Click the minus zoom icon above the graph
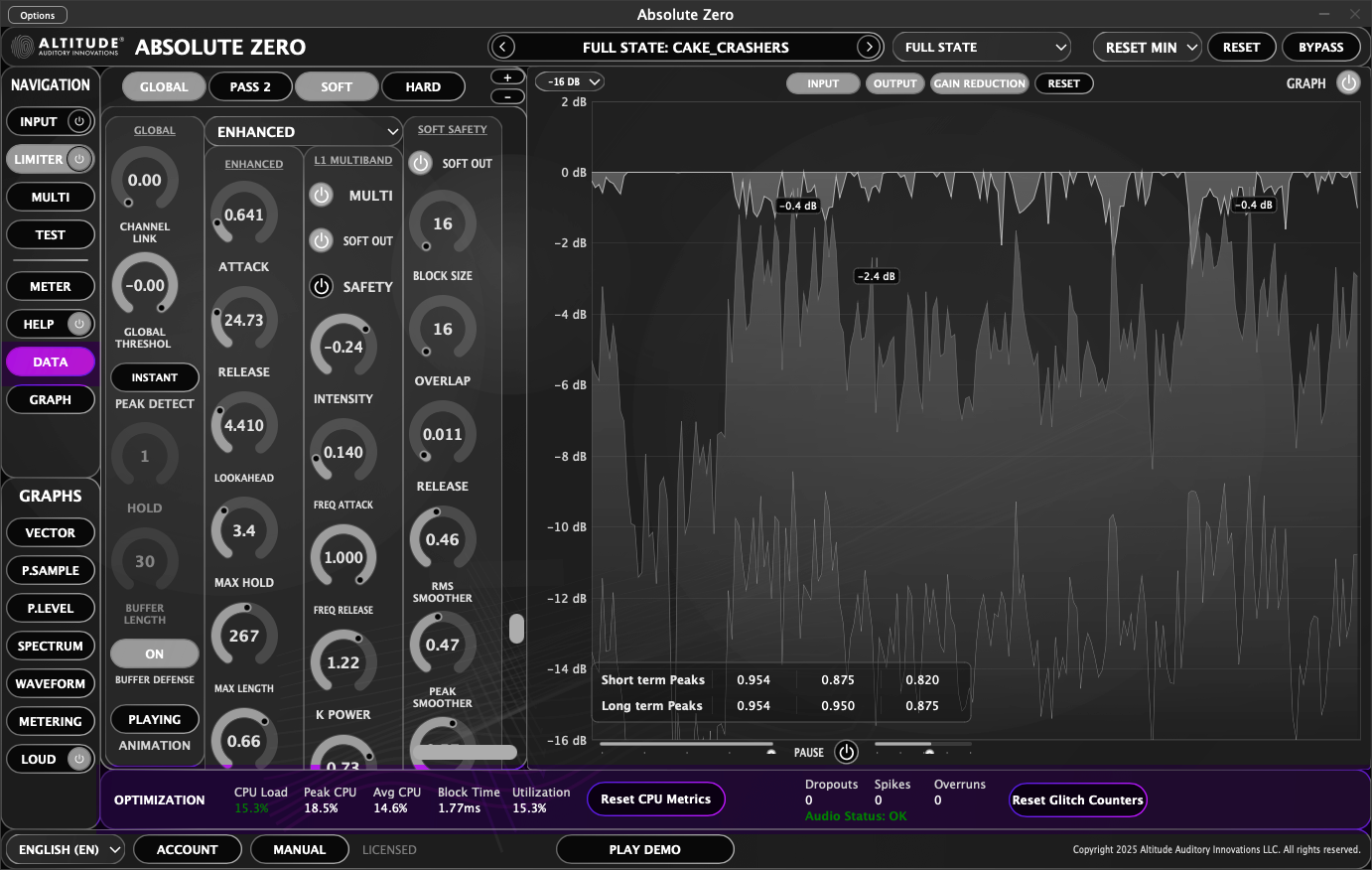This screenshot has width=1372, height=870. point(507,96)
